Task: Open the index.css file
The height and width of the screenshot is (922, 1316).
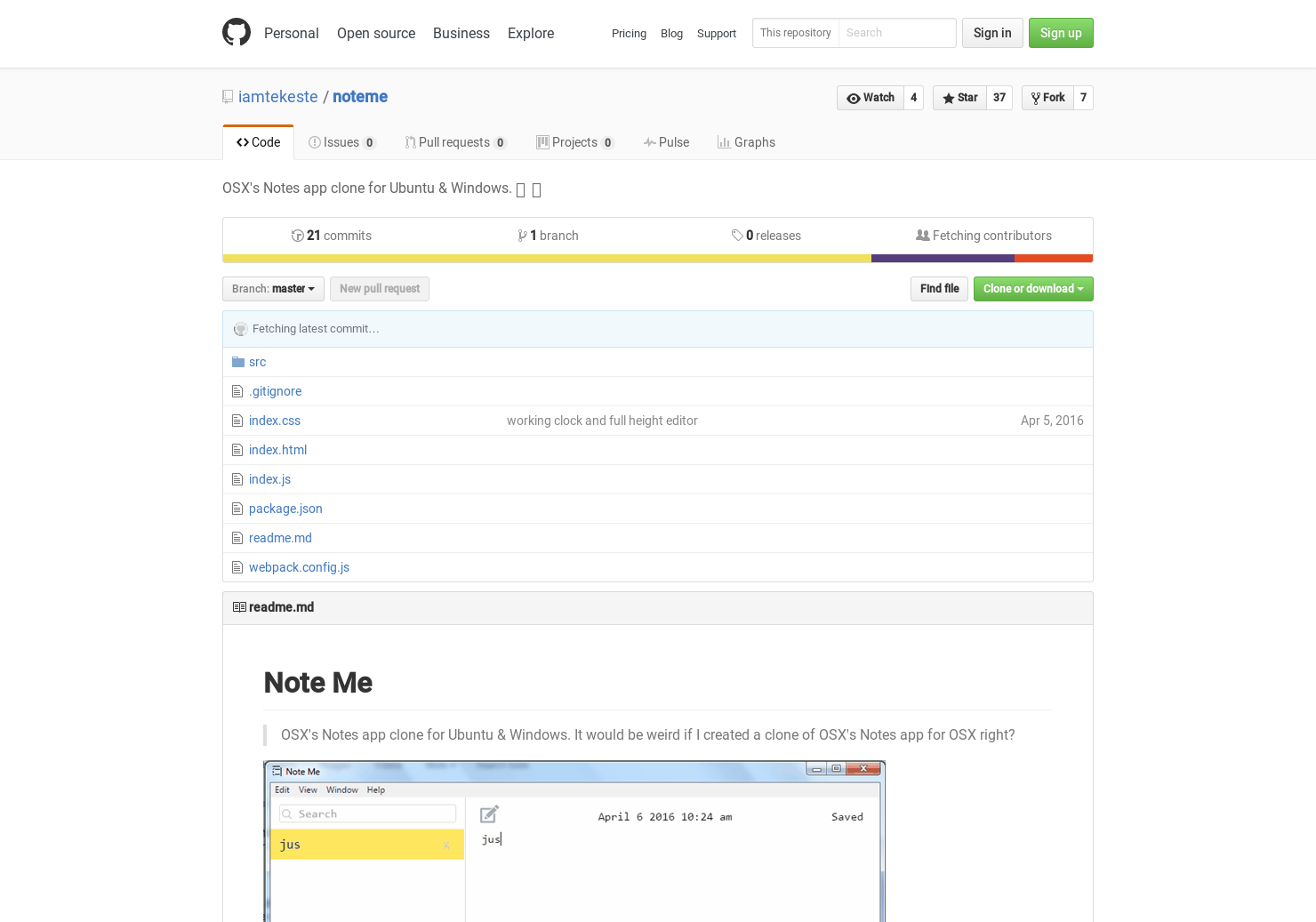Action: coord(275,421)
